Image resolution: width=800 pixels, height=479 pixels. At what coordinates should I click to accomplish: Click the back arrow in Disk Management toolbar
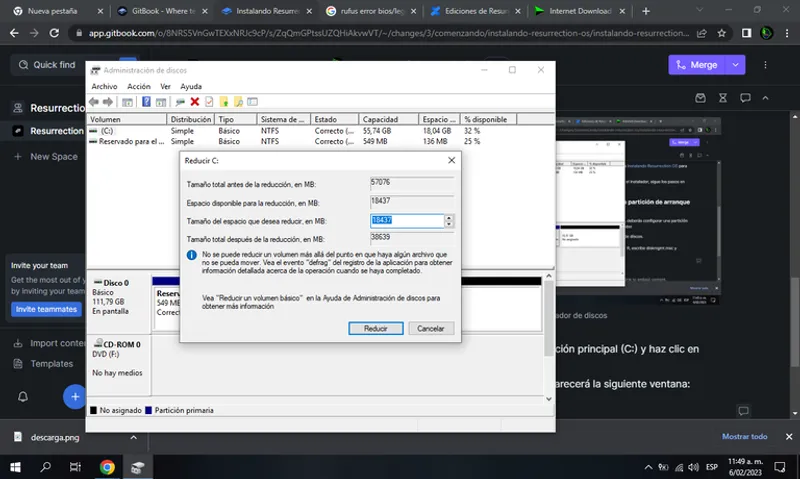point(96,102)
